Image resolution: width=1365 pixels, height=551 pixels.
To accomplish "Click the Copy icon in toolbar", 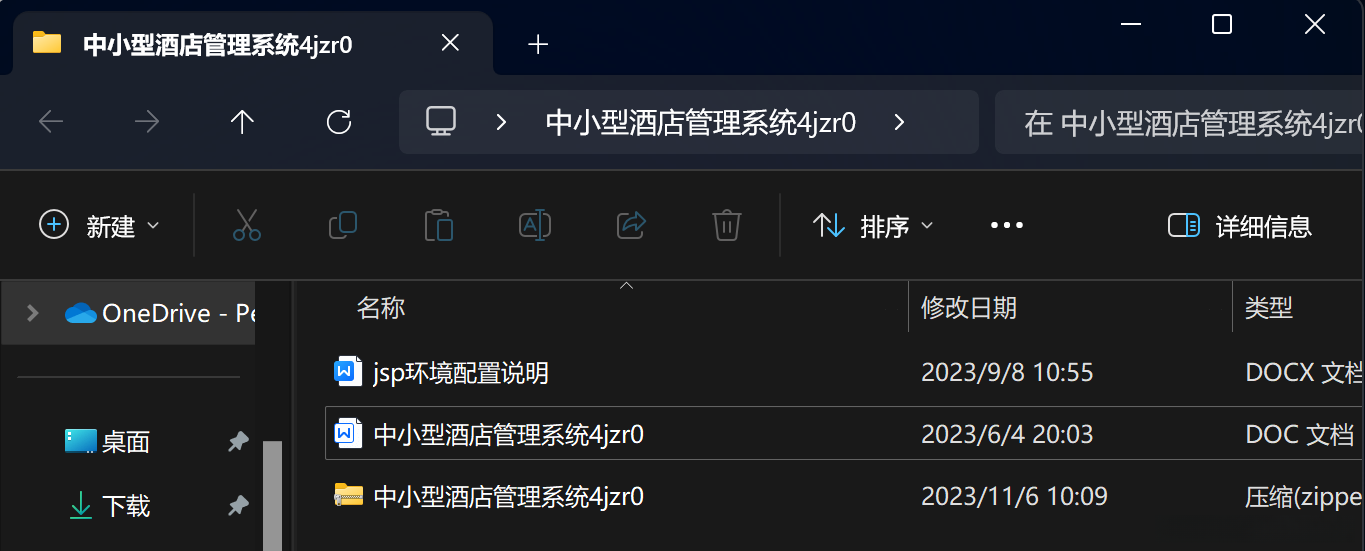I will tap(343, 225).
